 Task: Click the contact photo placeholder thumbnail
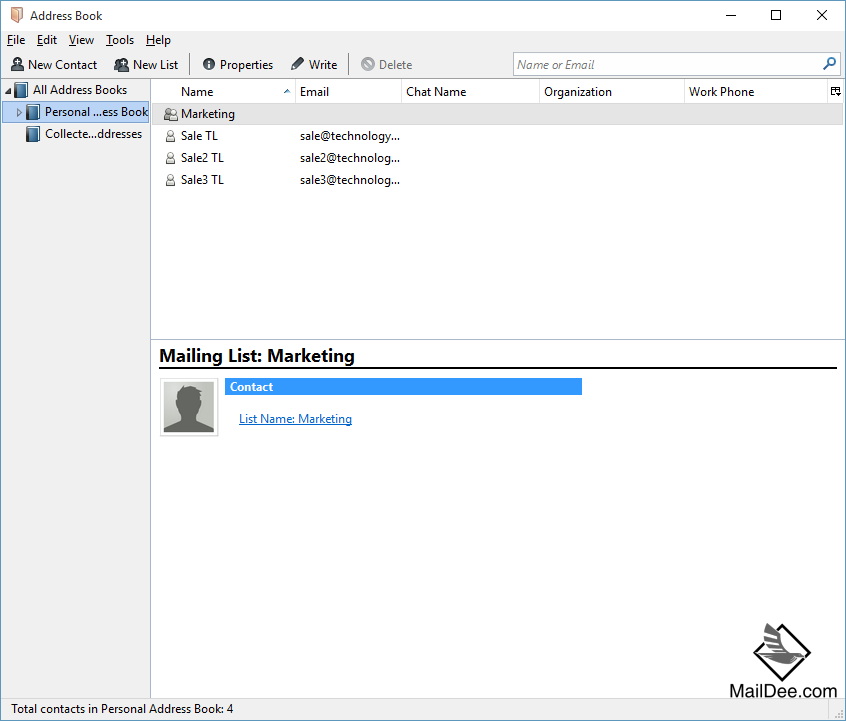click(188, 406)
